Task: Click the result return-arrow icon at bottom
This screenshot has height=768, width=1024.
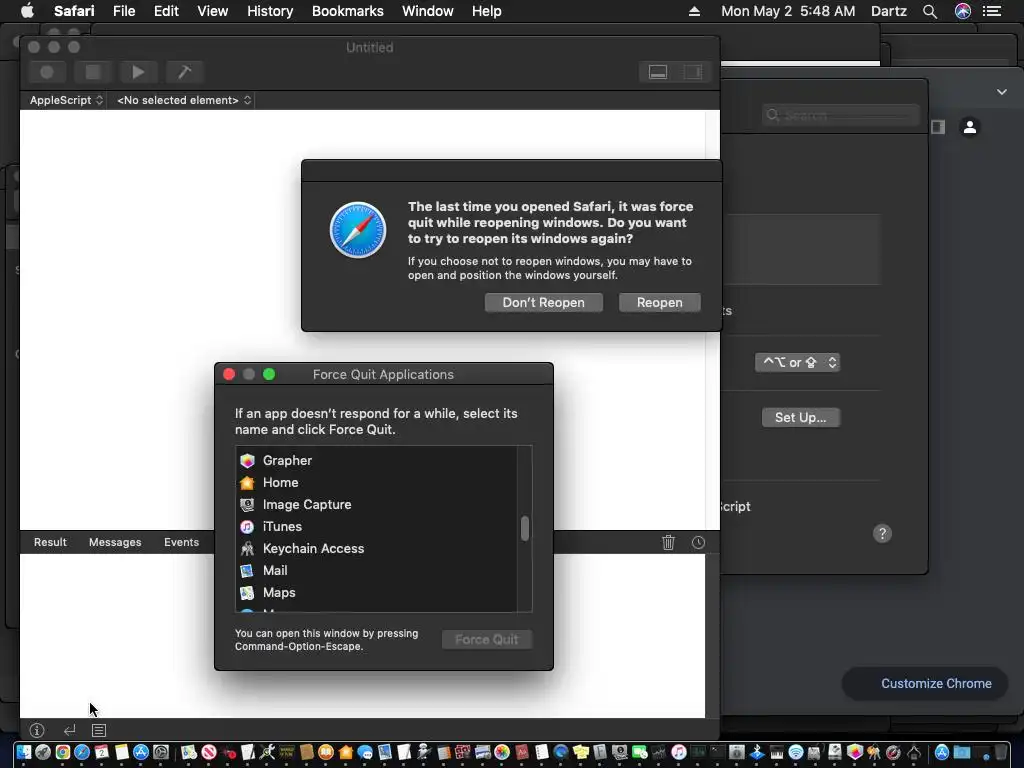Action: [x=69, y=730]
